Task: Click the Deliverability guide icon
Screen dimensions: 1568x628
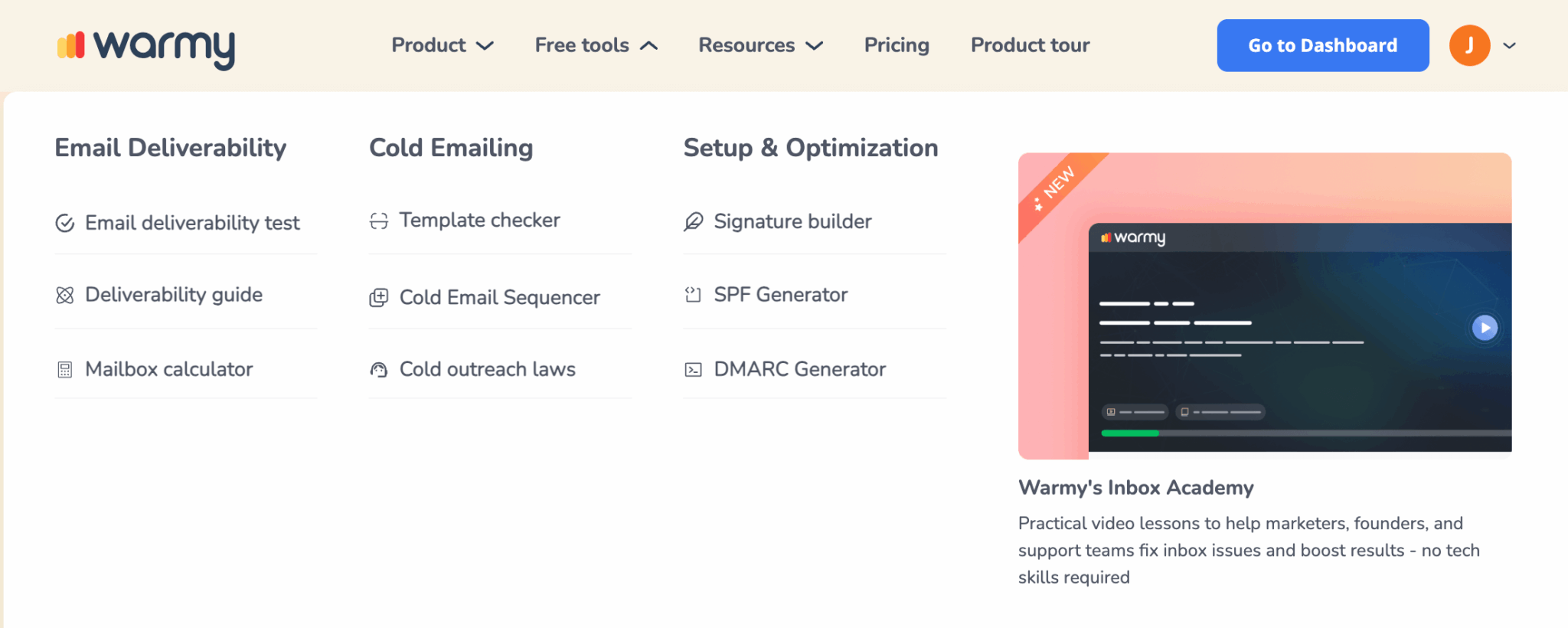Action: click(x=64, y=294)
